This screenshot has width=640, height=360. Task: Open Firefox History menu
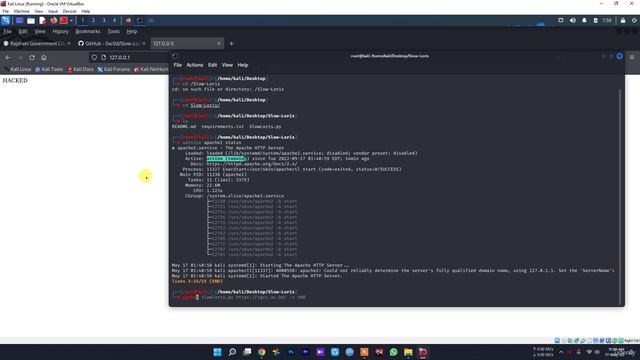(x=60, y=31)
